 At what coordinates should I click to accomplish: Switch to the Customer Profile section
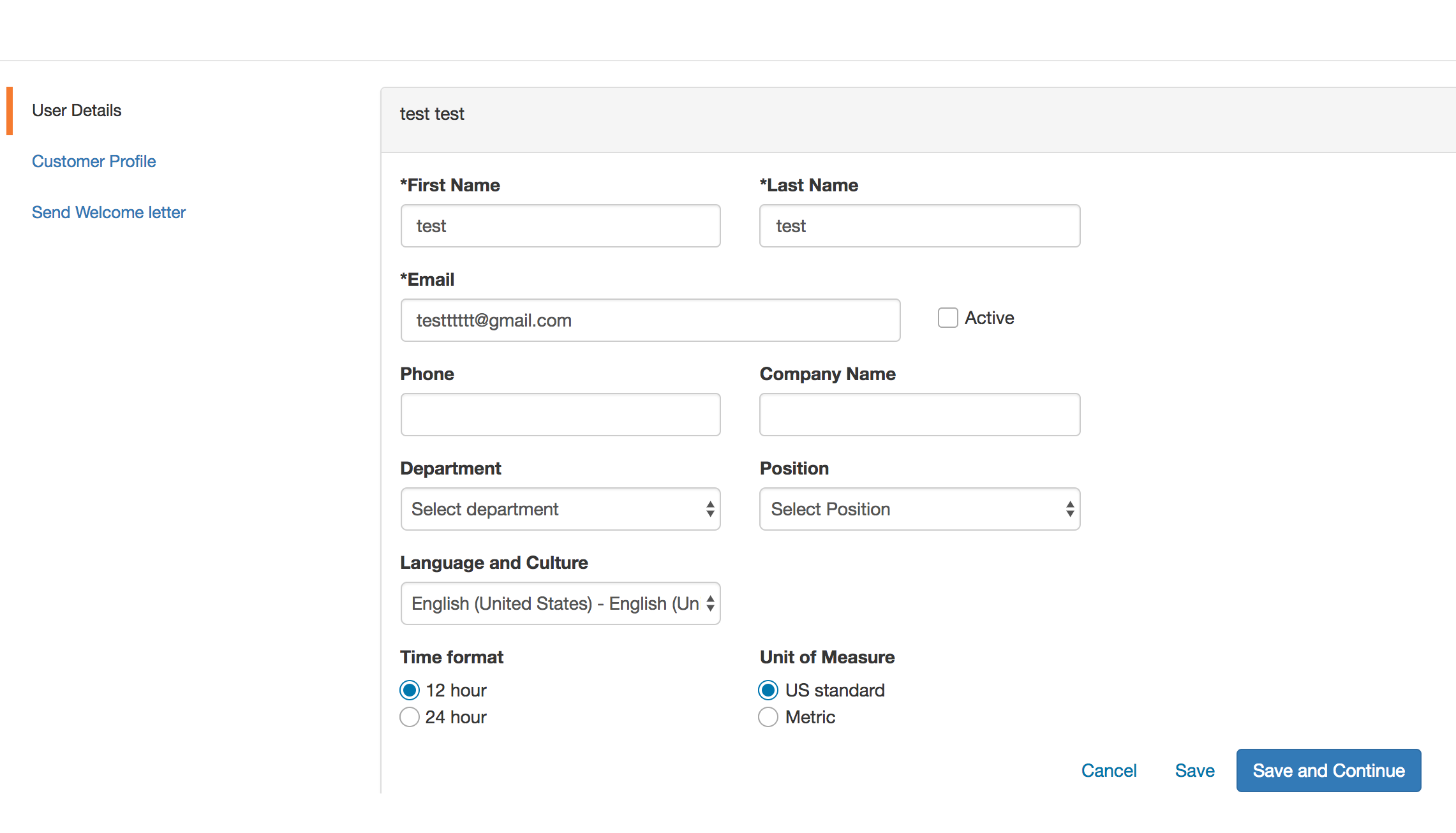click(x=93, y=161)
